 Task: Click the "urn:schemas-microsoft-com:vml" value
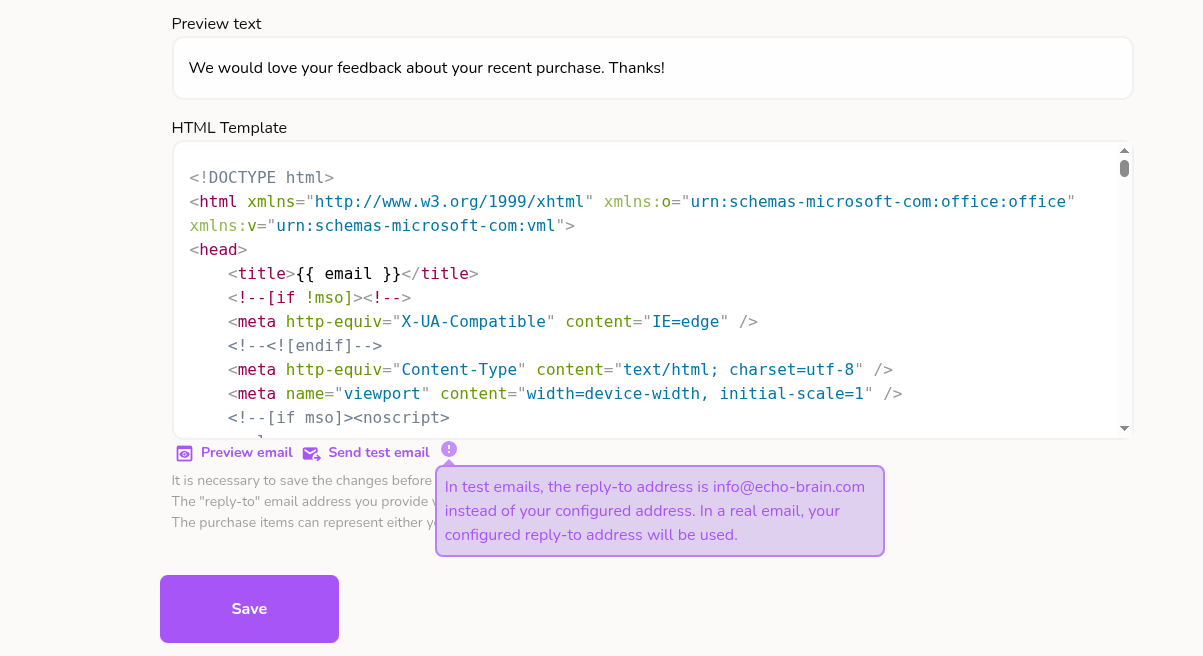coord(416,226)
